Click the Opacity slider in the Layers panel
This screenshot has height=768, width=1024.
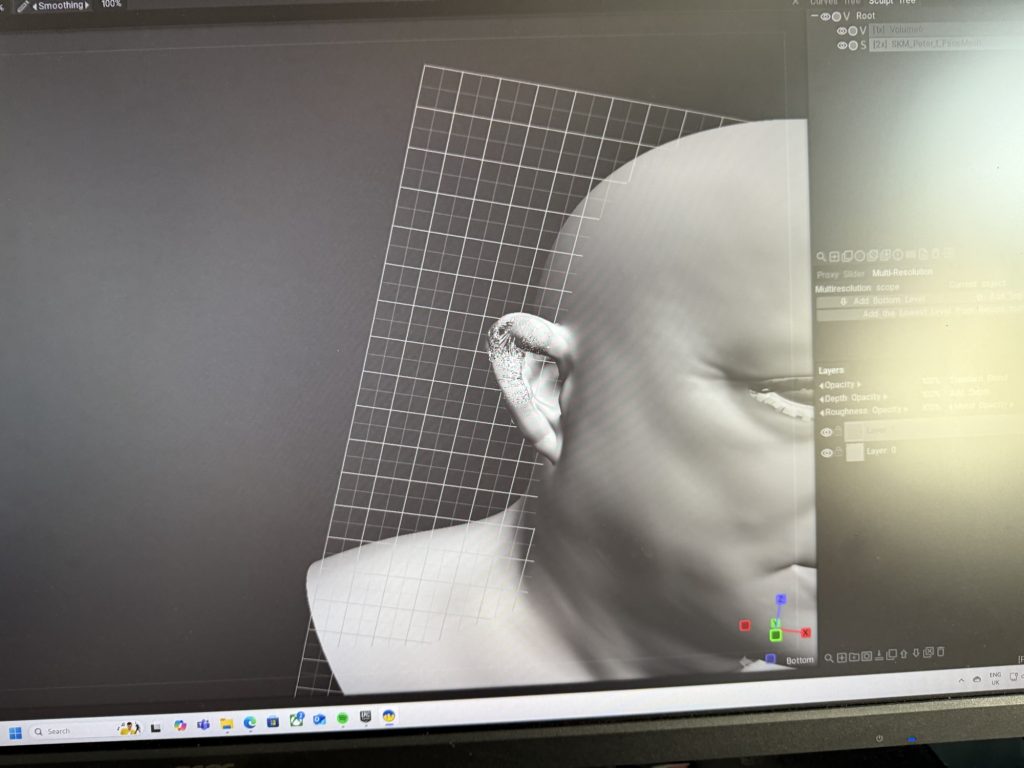[841, 385]
